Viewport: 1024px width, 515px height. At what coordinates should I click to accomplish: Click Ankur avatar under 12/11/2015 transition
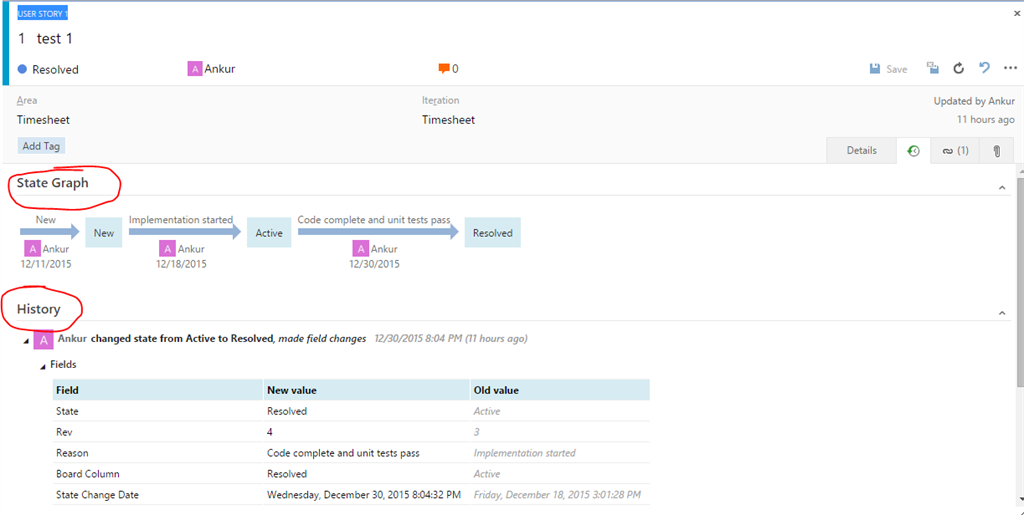click(x=33, y=249)
